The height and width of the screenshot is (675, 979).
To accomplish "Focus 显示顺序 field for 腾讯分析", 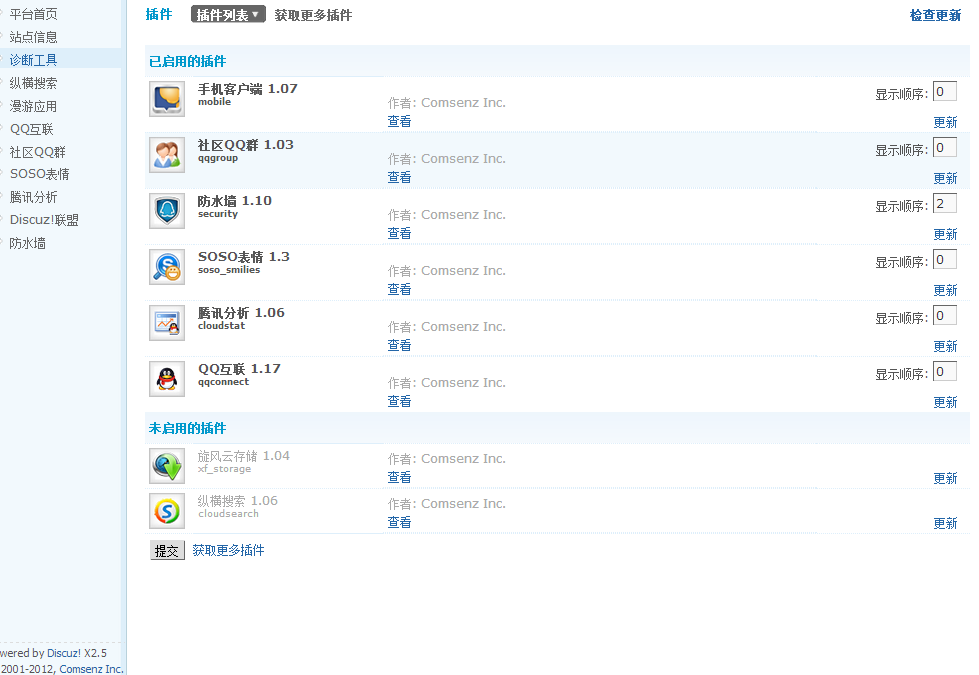I will coord(945,316).
